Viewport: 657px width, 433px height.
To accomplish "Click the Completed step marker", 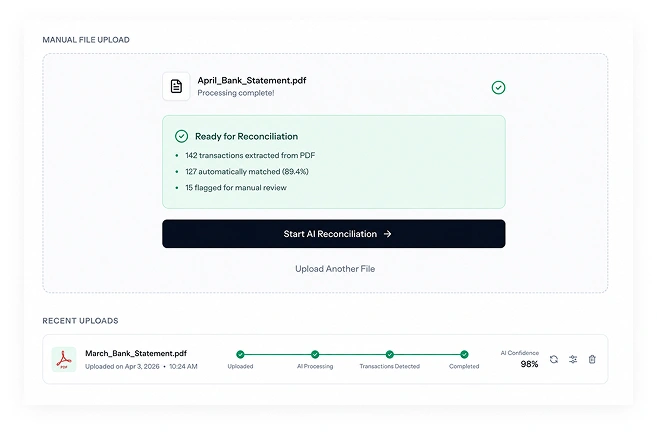I will (464, 354).
